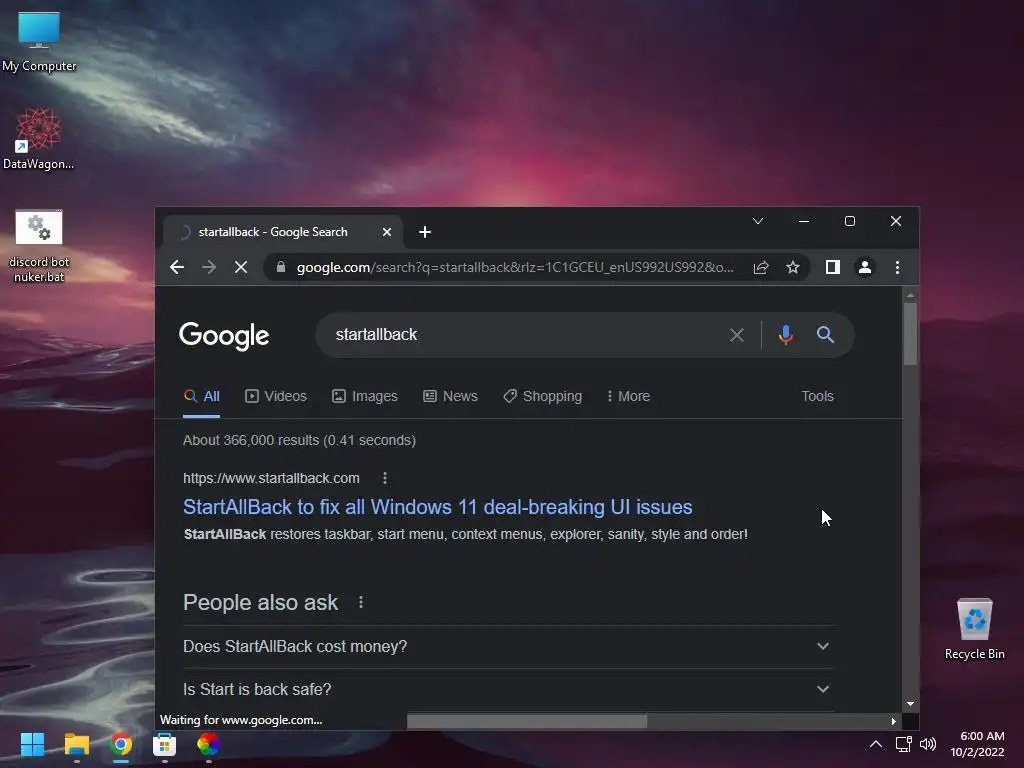Screen dimensions: 1024x768
Task: Show hidden system tray icons
Action: click(876, 744)
